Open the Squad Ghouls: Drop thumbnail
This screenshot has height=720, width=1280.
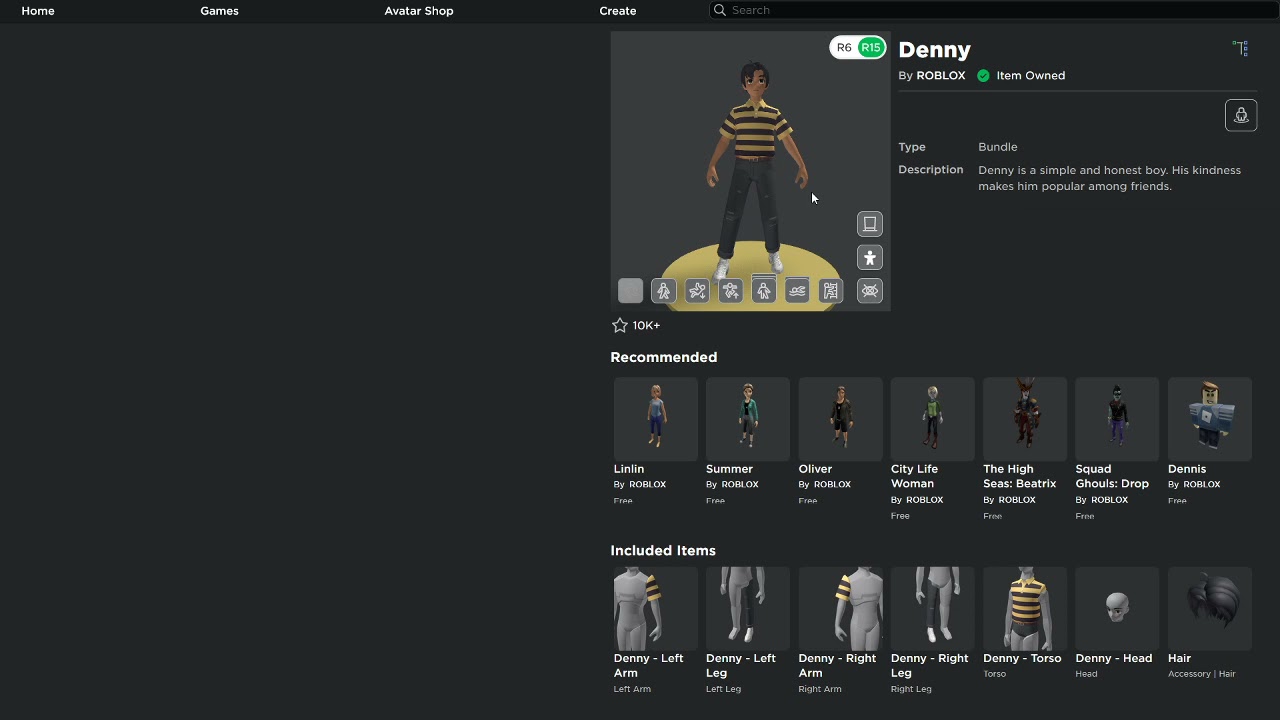coord(1117,419)
